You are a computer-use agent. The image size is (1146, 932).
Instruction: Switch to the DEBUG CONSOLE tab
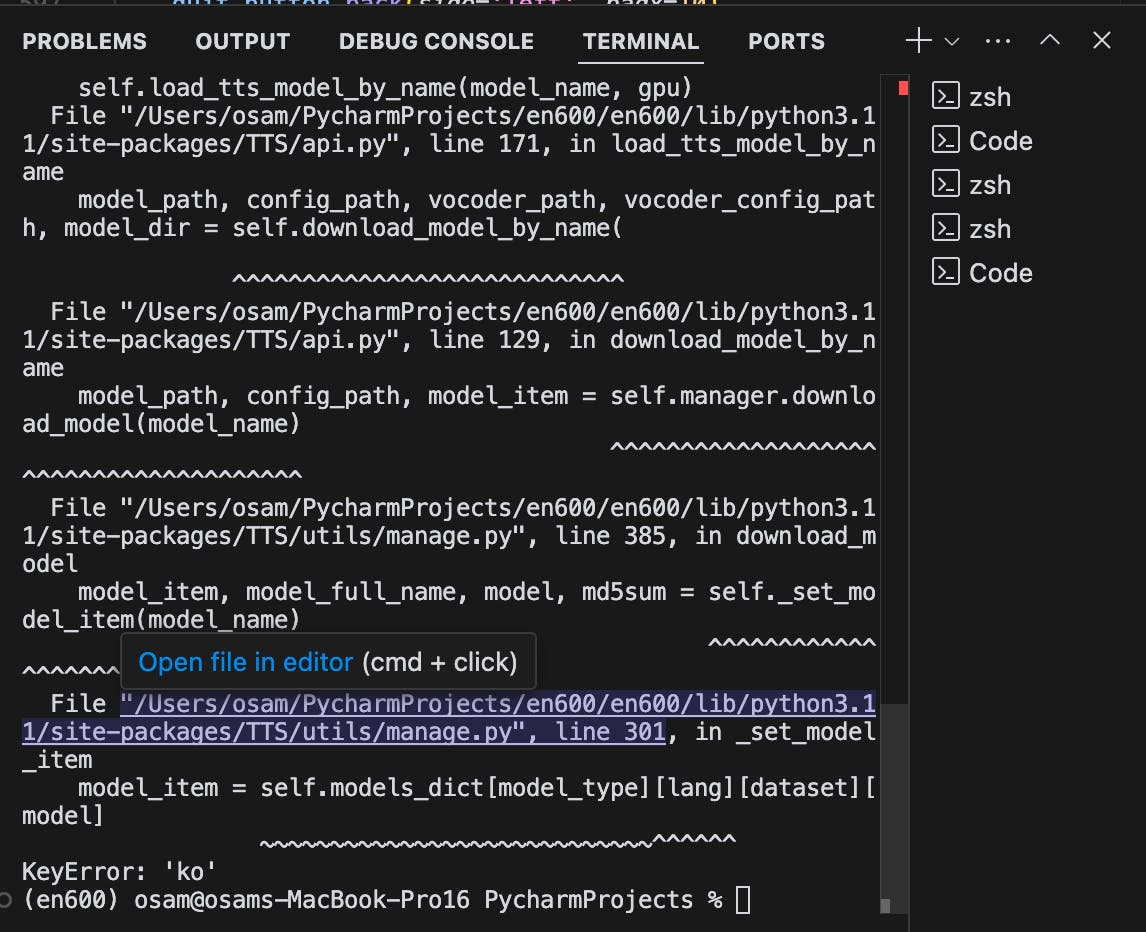click(436, 41)
